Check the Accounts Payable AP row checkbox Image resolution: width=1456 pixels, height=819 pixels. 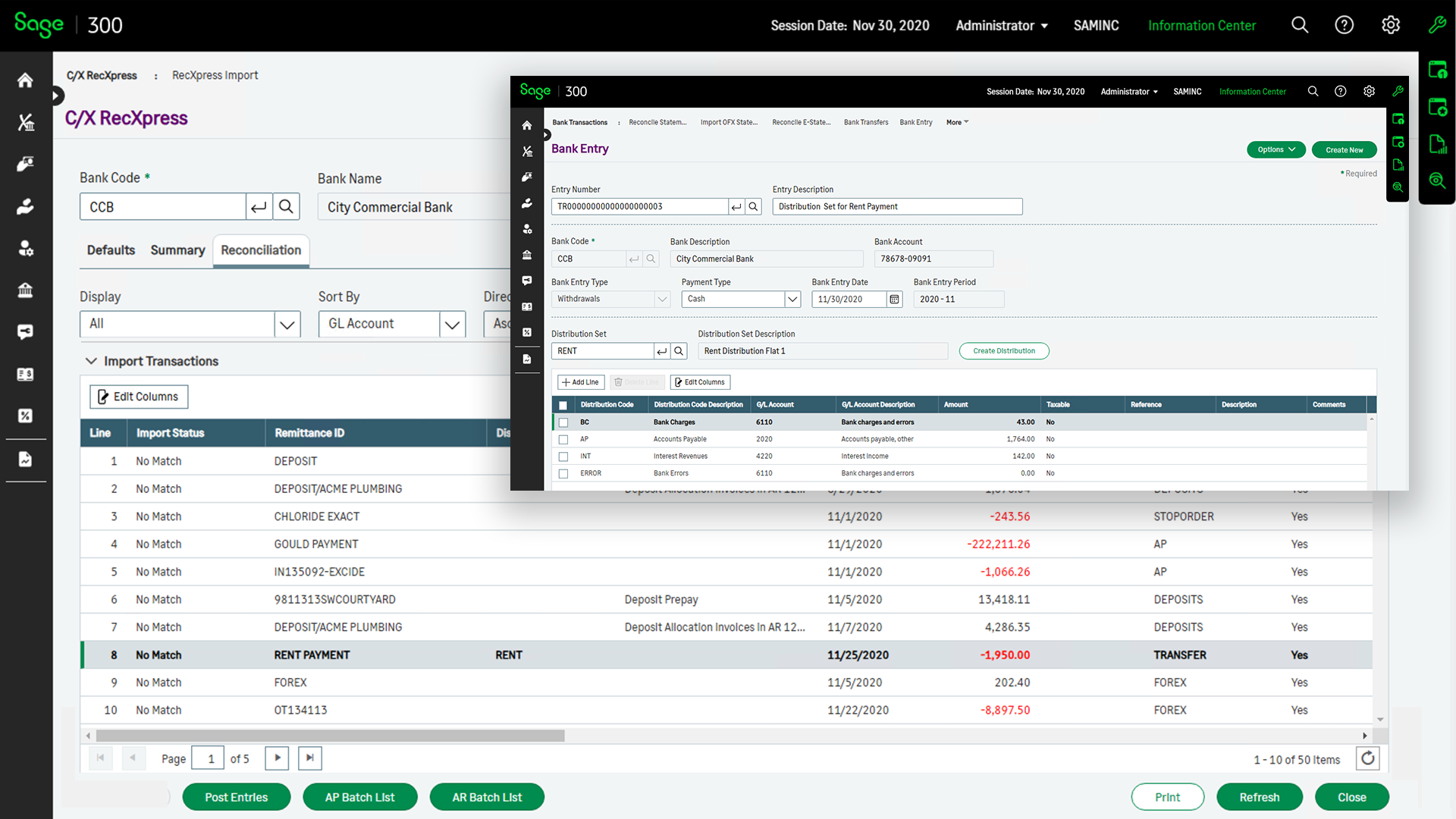tap(563, 440)
